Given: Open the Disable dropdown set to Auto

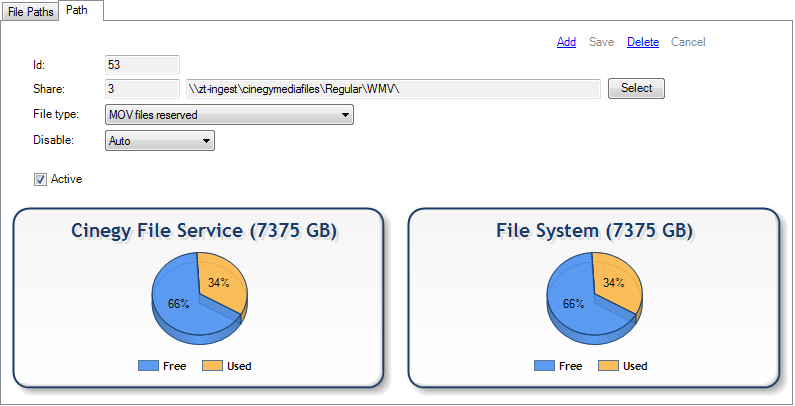Looking at the screenshot, I should click(x=160, y=141).
